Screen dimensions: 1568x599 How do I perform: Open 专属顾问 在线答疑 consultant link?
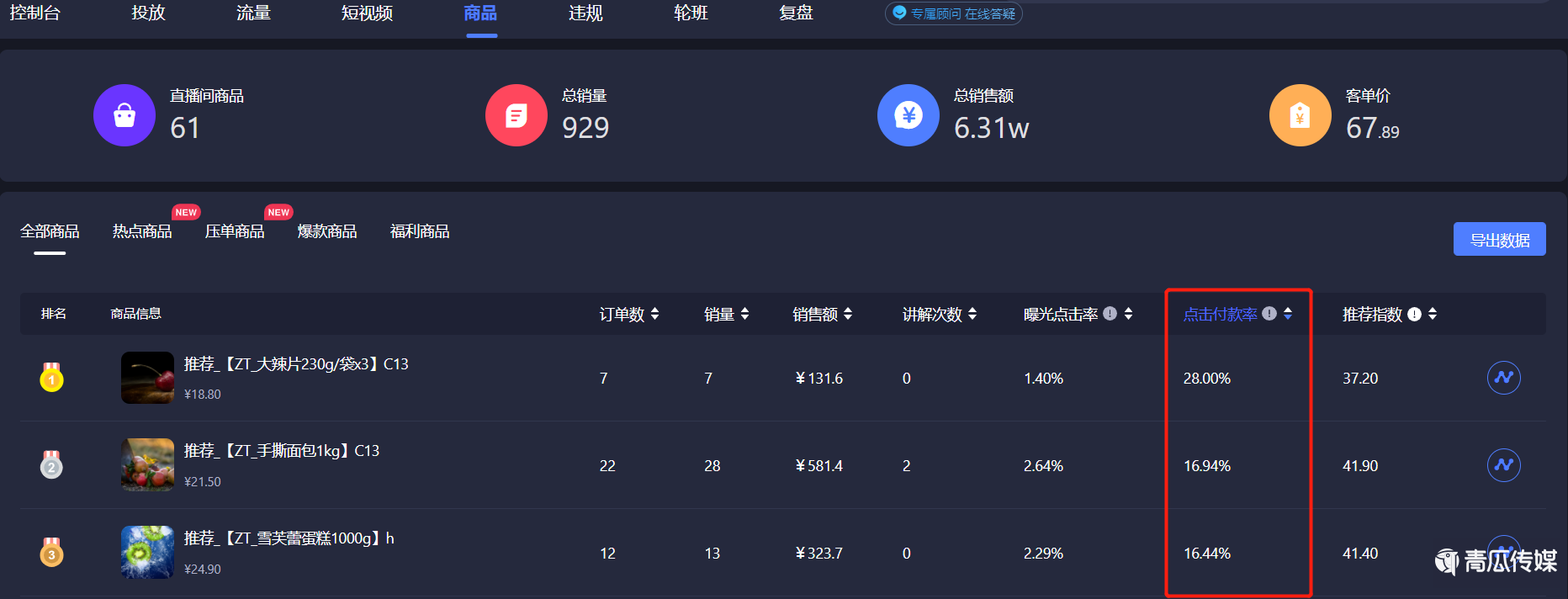[954, 13]
